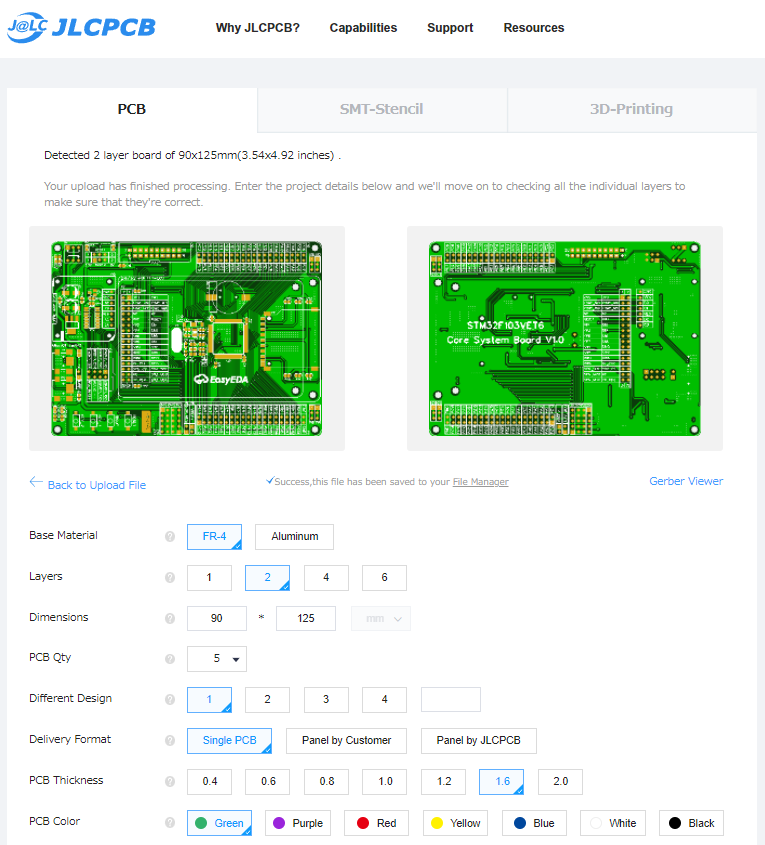The image size is (765, 845).
Task: Open help icon for PCB Thickness
Action: point(170,781)
